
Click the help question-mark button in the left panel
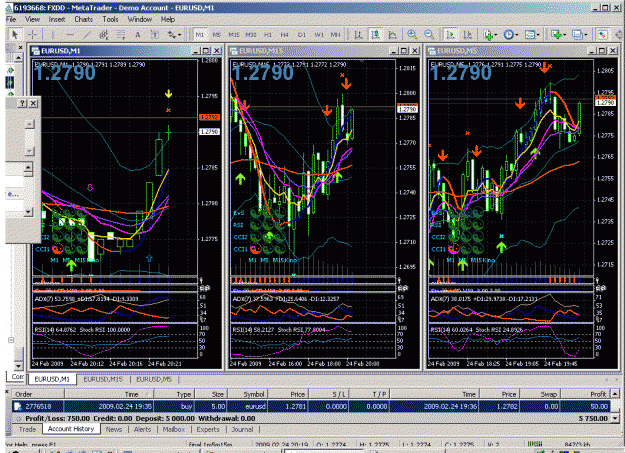coord(23,103)
